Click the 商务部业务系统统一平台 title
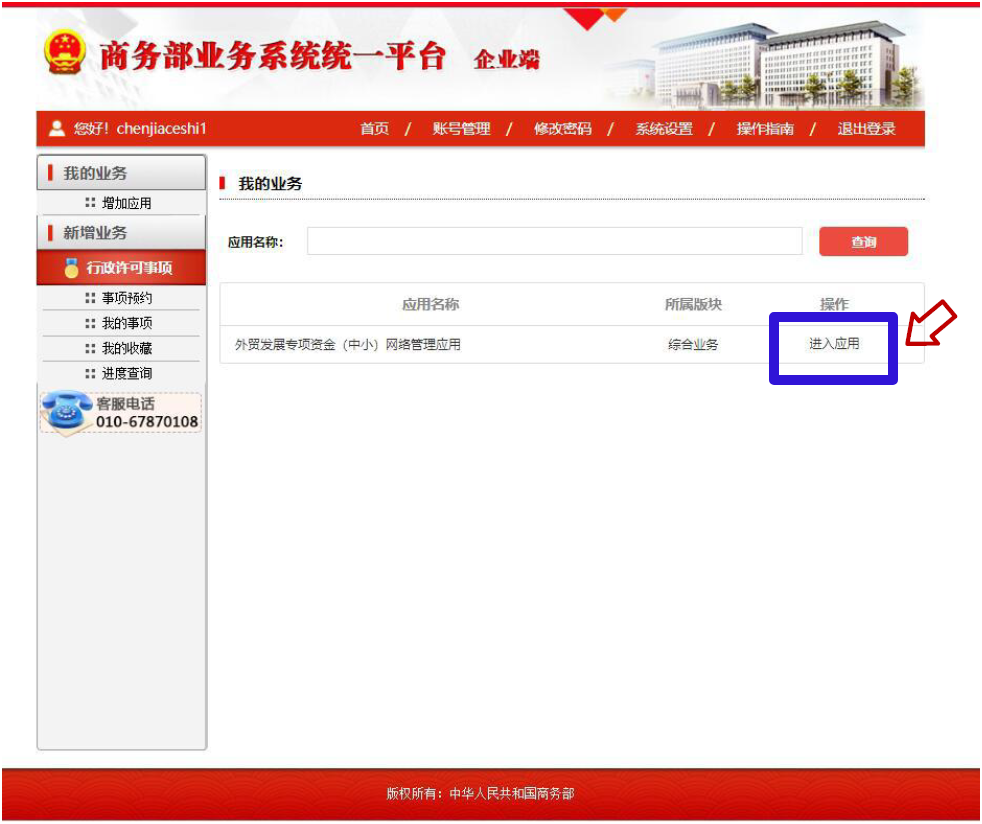Viewport: 982px width, 824px height. tap(272, 56)
